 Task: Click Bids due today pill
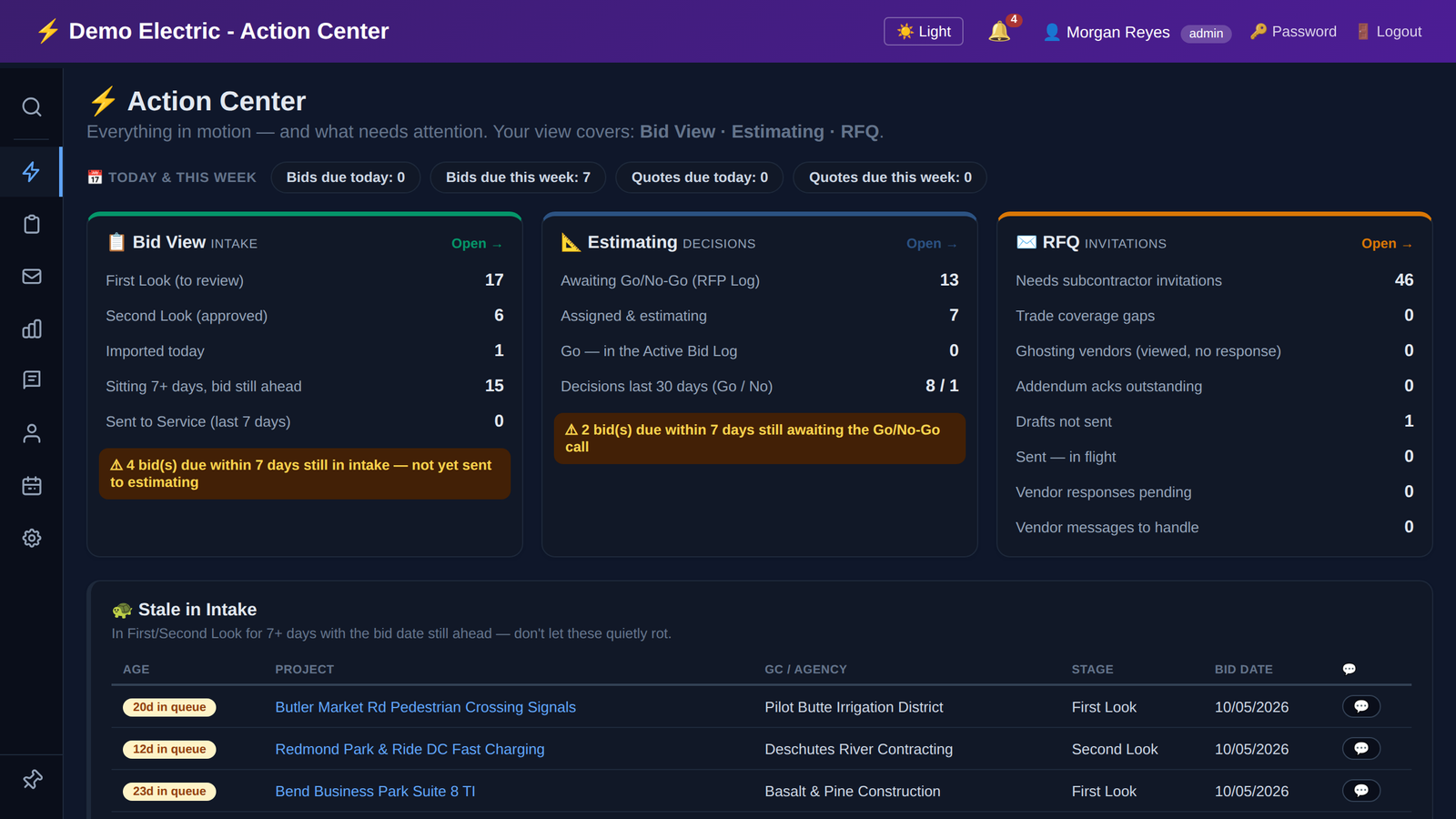point(346,177)
